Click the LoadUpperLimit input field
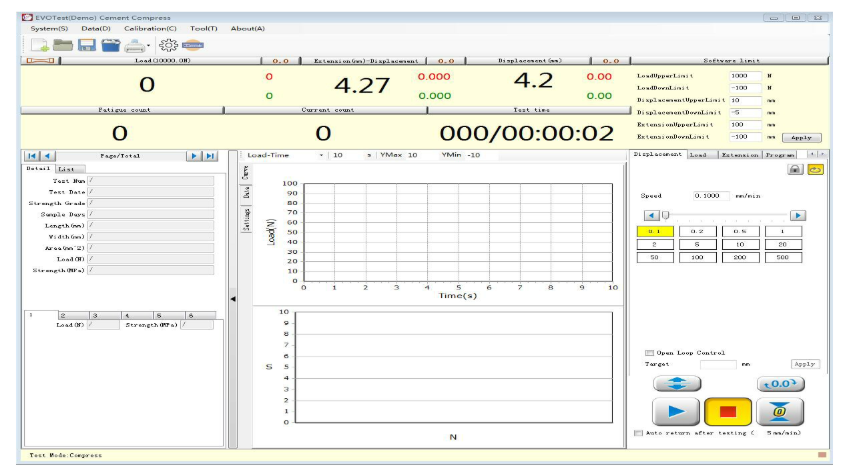Screen dimensions: 842x467 click(745, 76)
